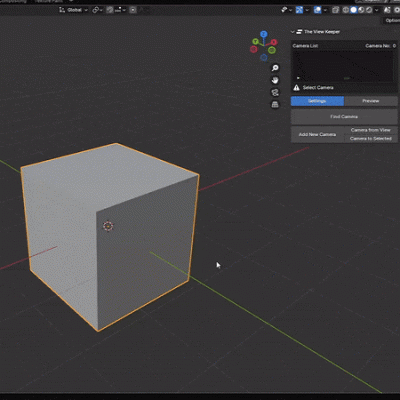Click the Select Camera warning icon
The height and width of the screenshot is (400, 400).
(x=296, y=88)
